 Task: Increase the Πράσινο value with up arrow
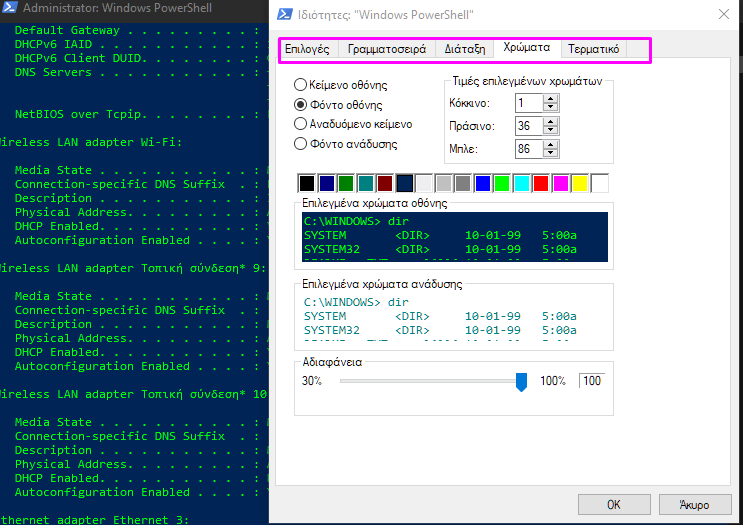[550, 121]
